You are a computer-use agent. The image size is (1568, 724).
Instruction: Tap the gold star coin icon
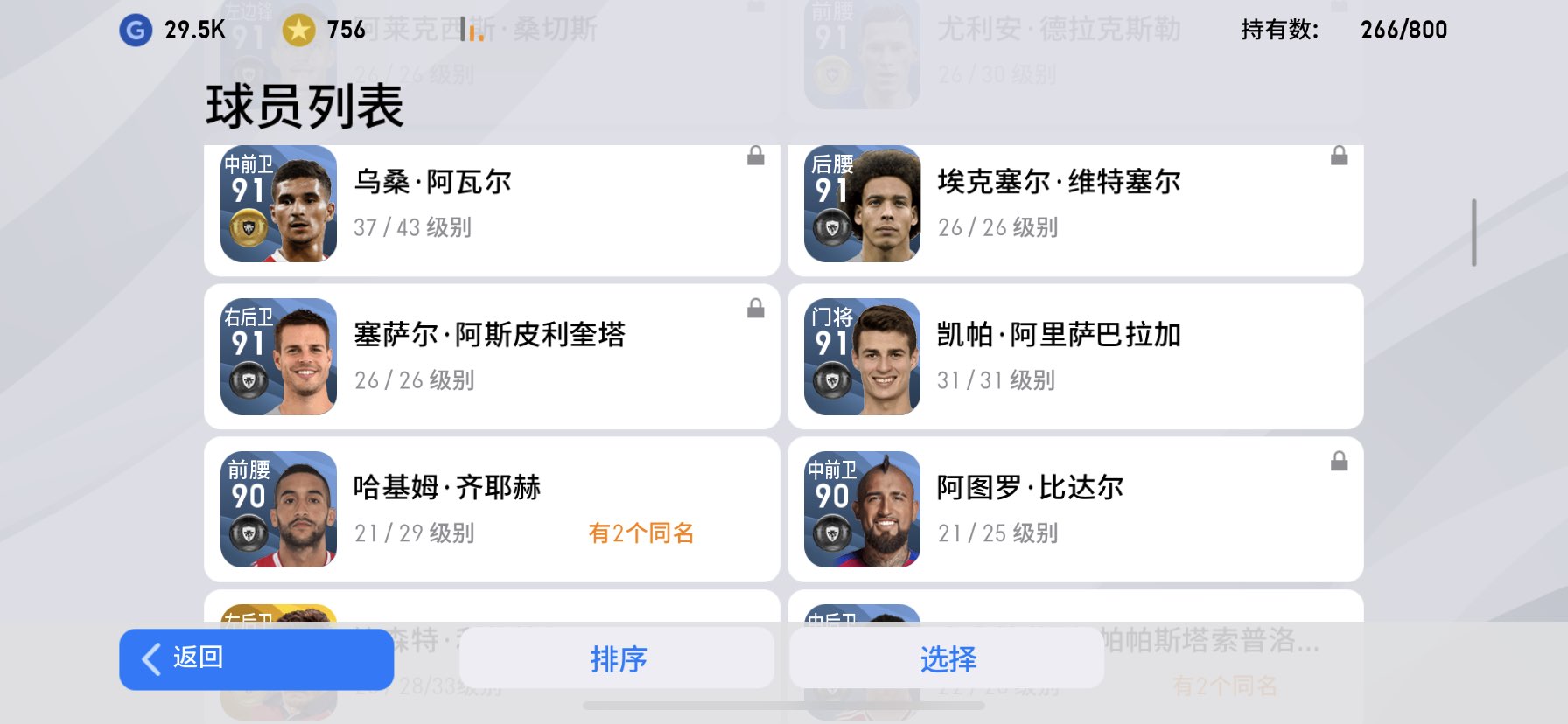(x=298, y=31)
